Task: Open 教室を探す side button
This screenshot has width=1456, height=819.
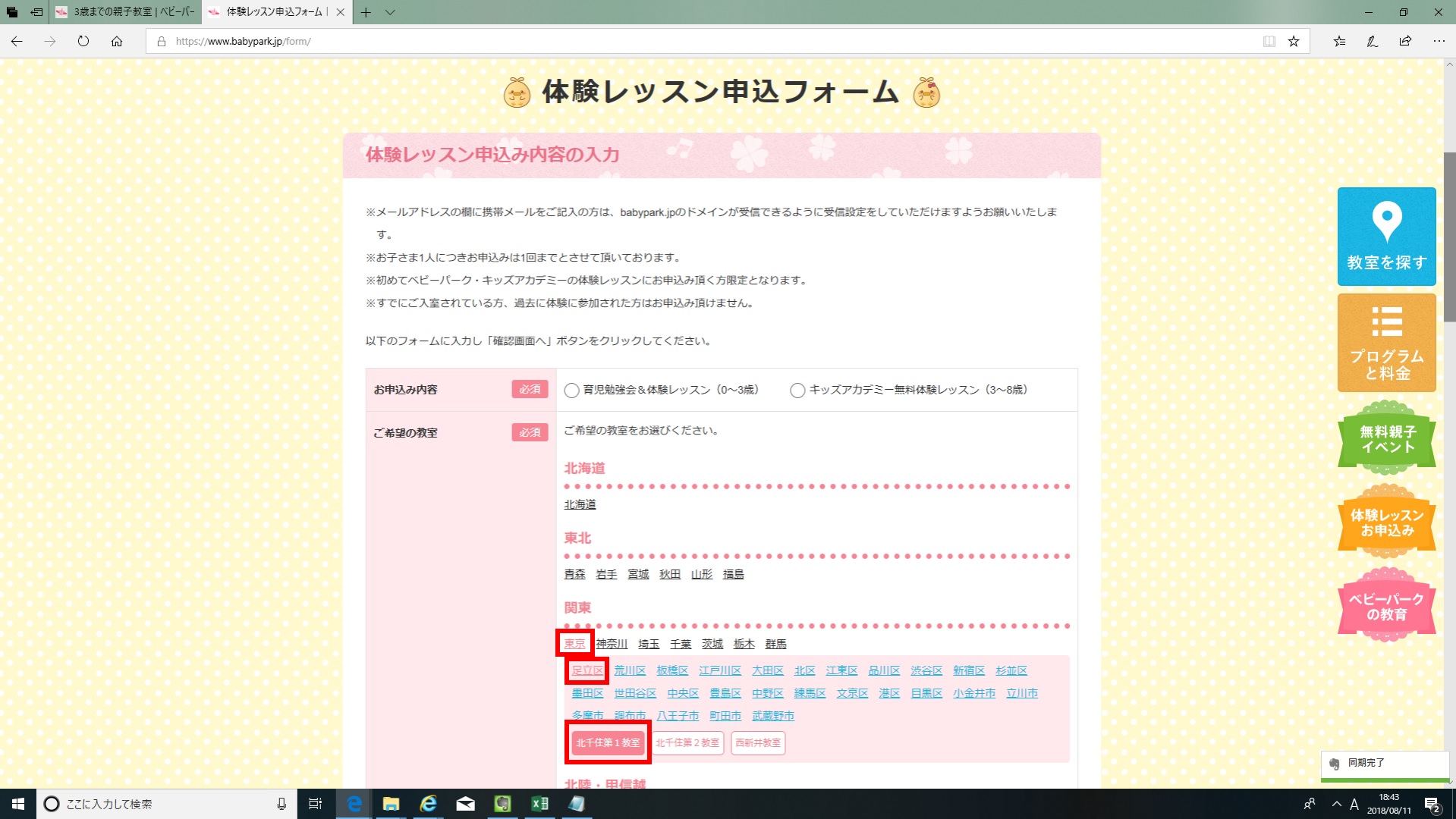Action: [1386, 237]
